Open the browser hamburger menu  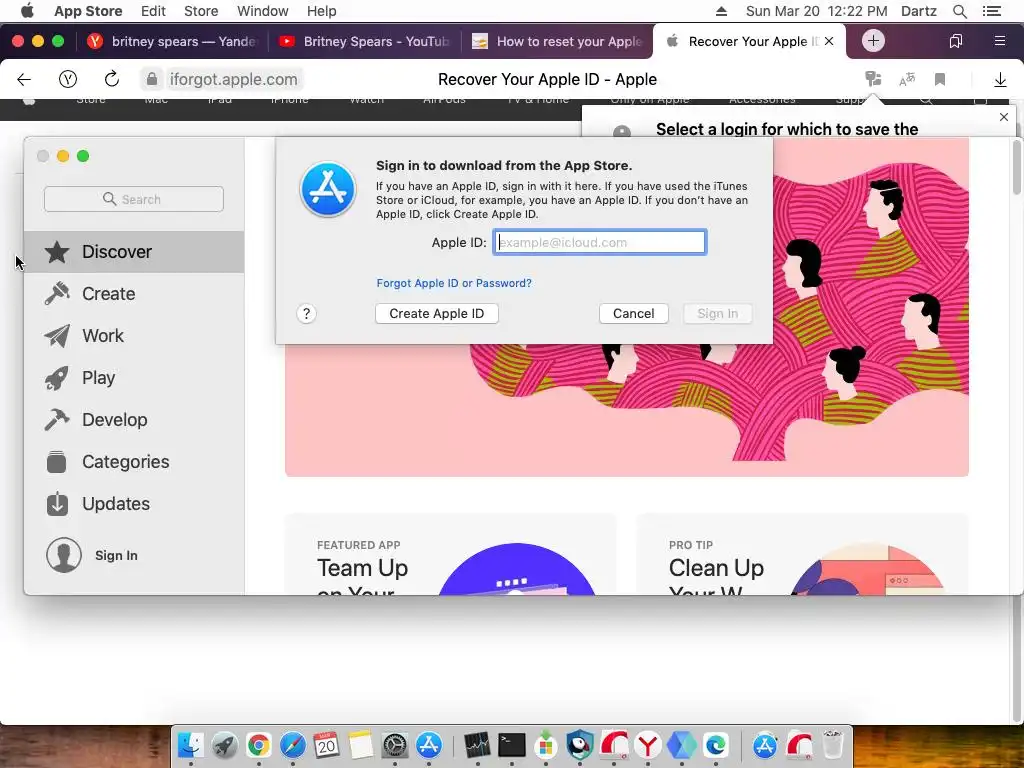point(1000,41)
